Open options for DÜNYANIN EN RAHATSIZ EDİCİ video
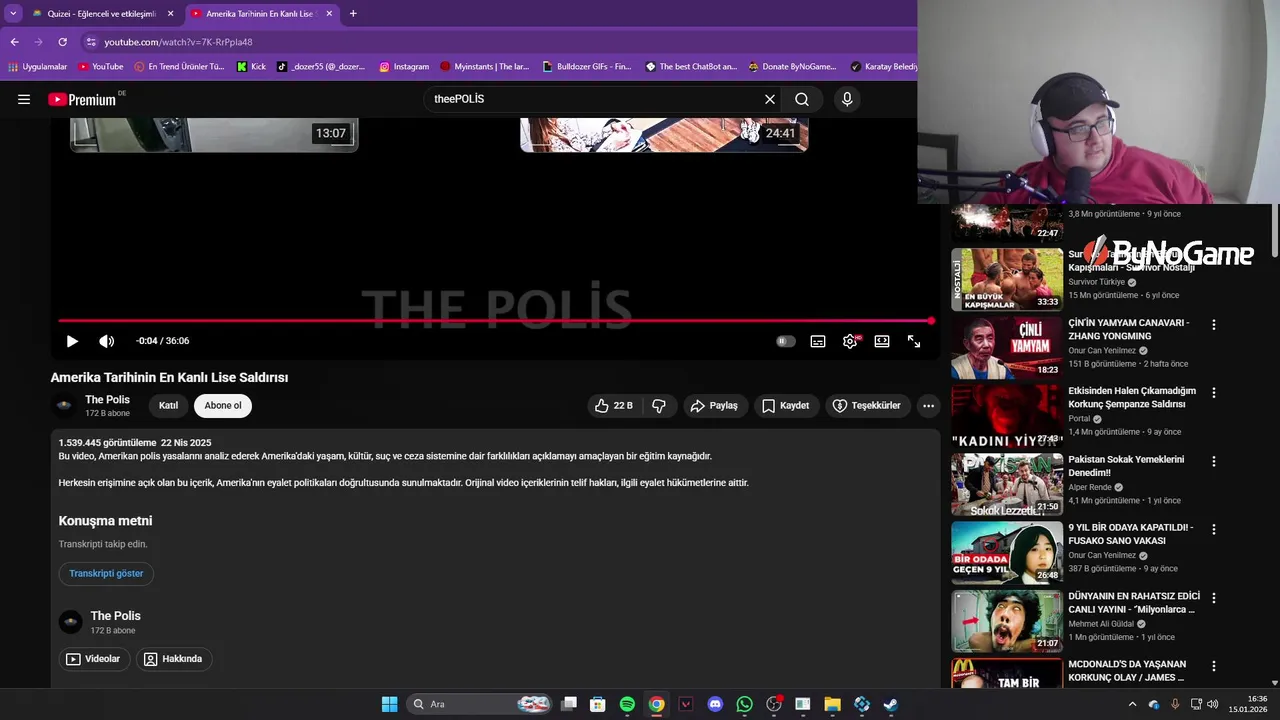 (1214, 598)
